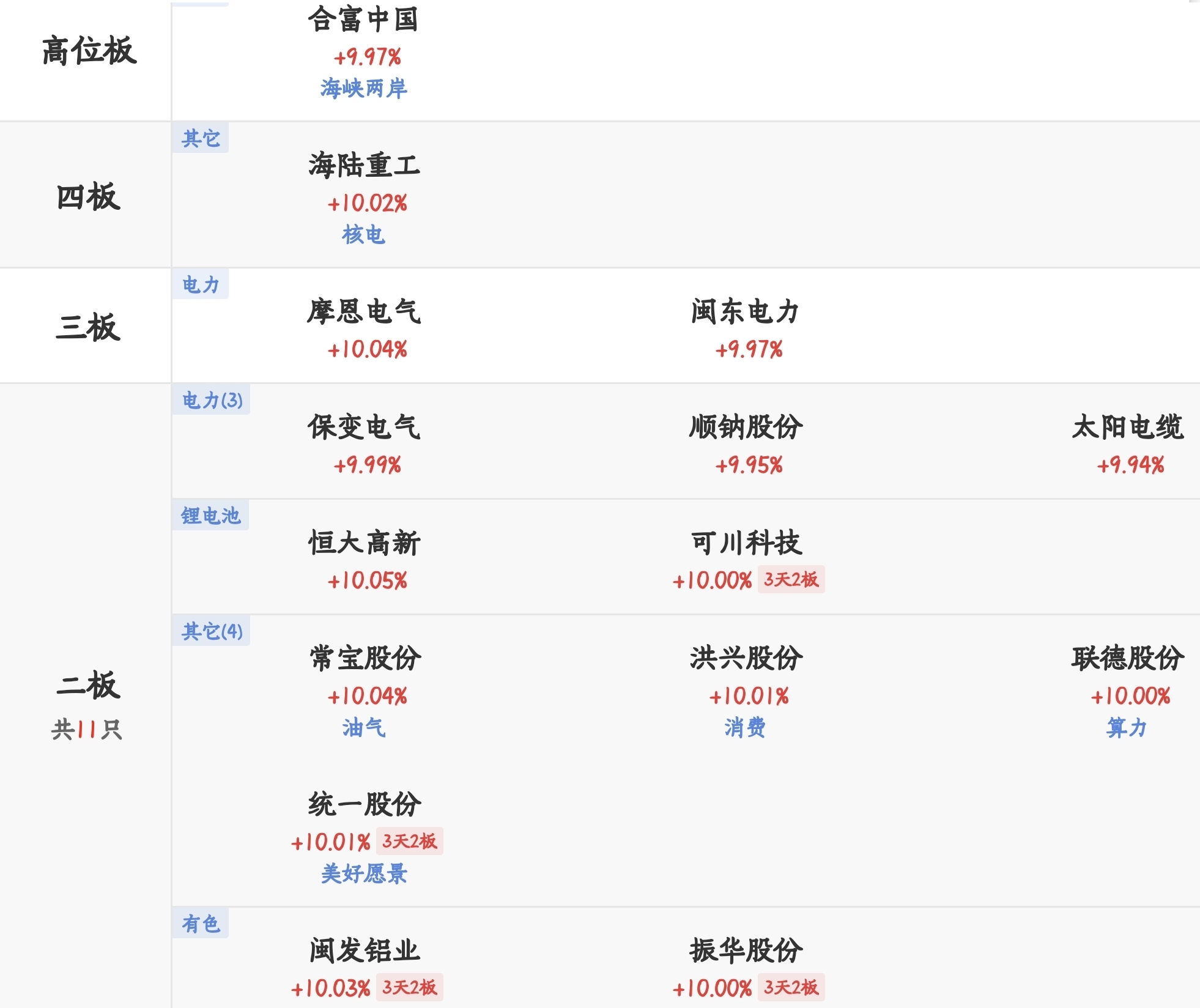The width and height of the screenshot is (1200, 1008).
Task: Click the 消费 tag under 洪兴股份
Action: pyautogui.click(x=745, y=728)
